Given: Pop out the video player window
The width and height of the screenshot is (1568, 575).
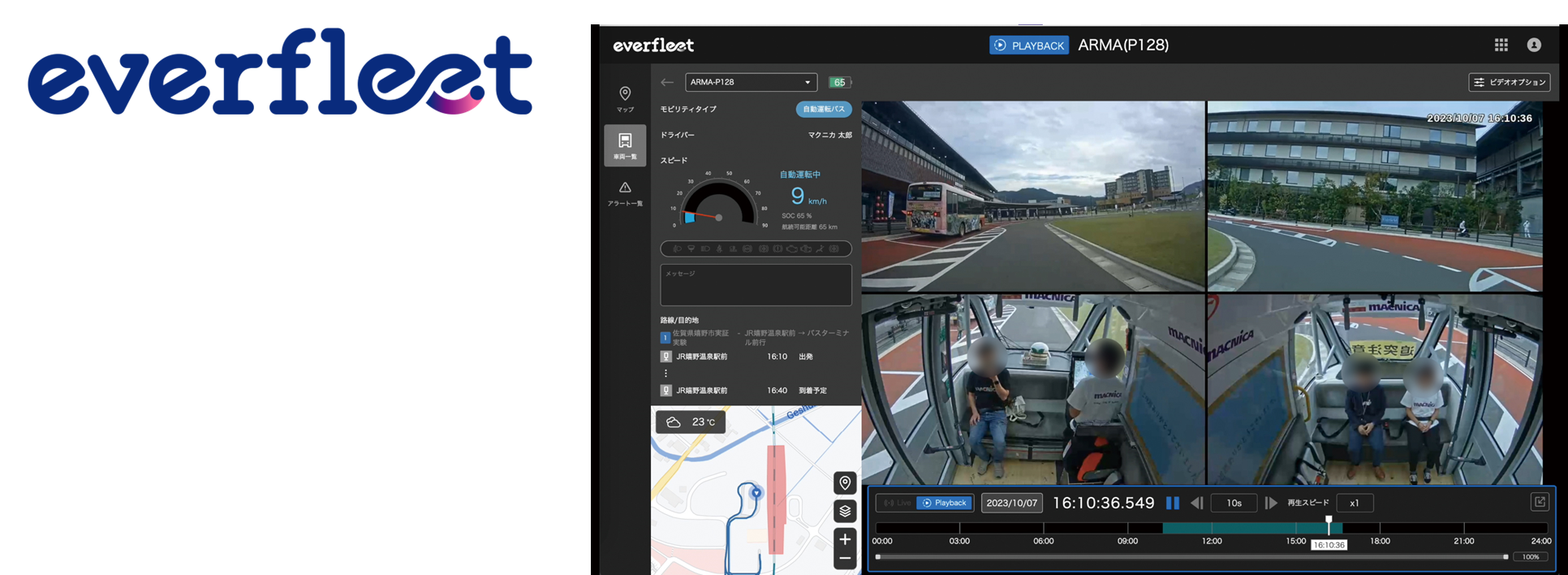Looking at the screenshot, I should tap(1539, 502).
